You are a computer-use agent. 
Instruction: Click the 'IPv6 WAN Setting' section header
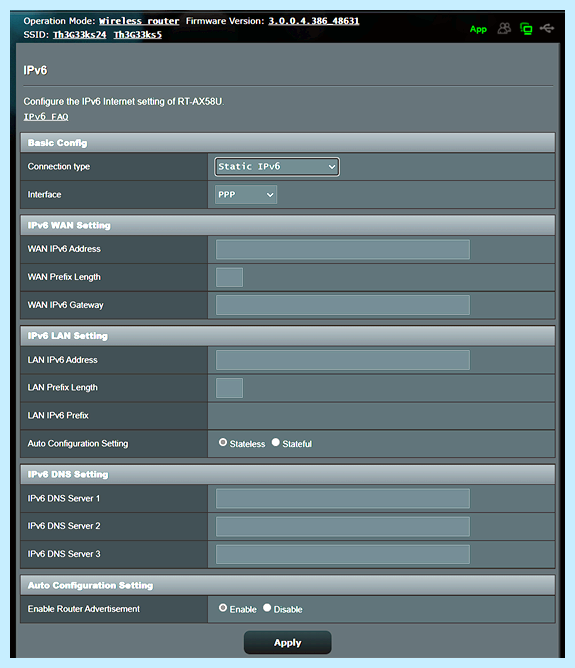pyautogui.click(x=288, y=225)
